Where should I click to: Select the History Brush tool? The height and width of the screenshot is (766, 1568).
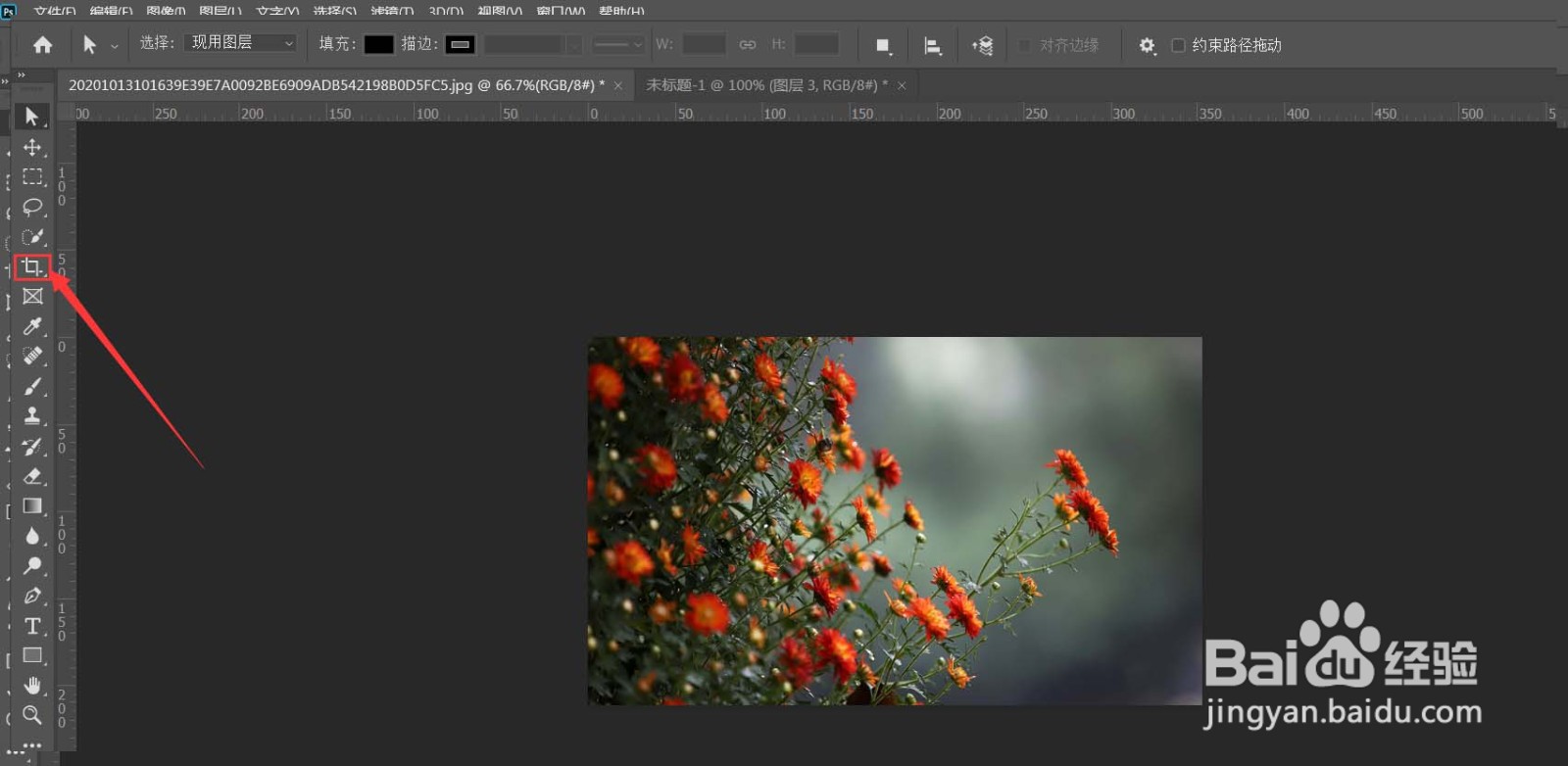(31, 446)
